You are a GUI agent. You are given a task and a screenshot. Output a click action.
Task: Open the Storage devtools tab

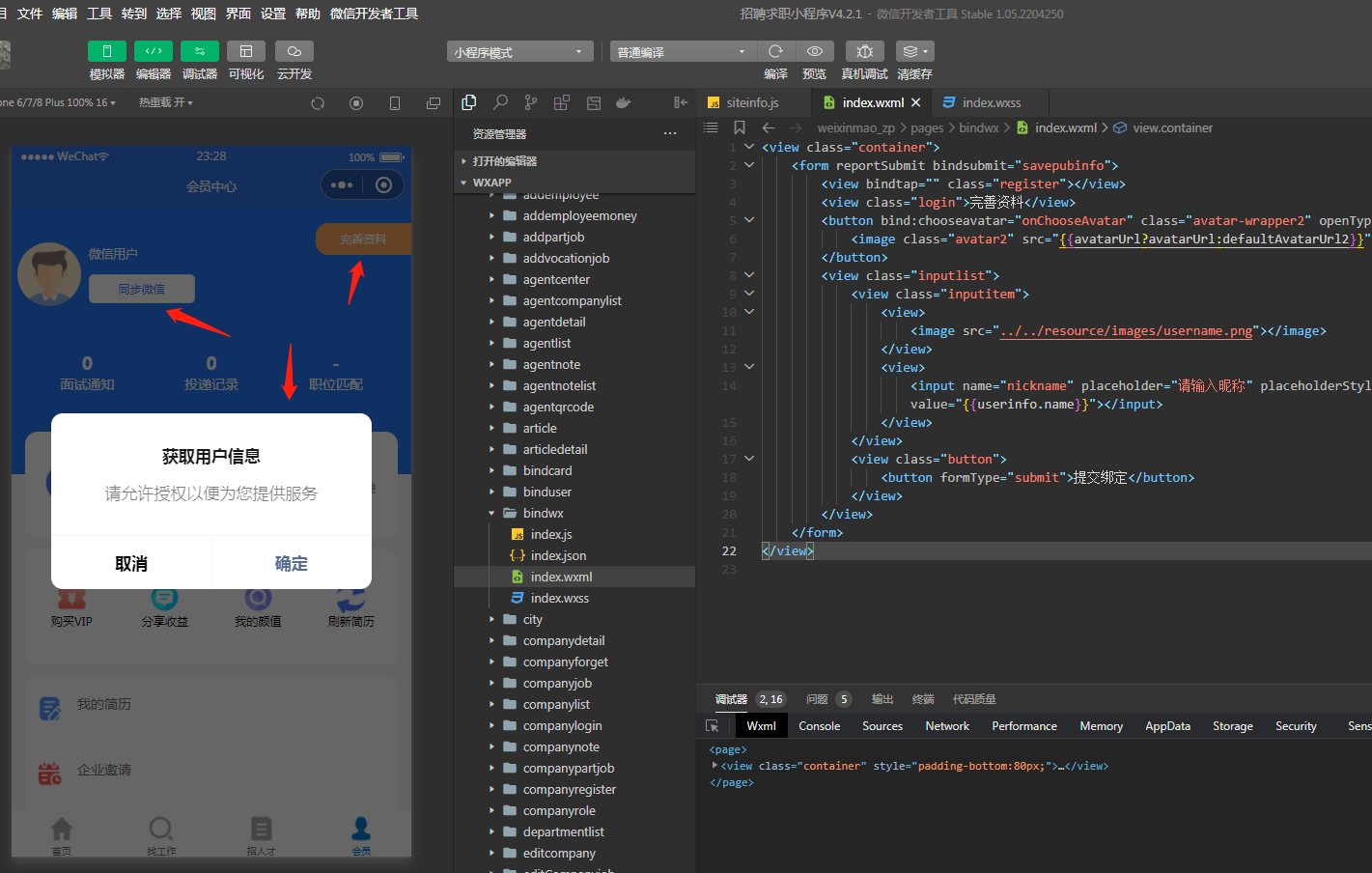pyautogui.click(x=1233, y=726)
